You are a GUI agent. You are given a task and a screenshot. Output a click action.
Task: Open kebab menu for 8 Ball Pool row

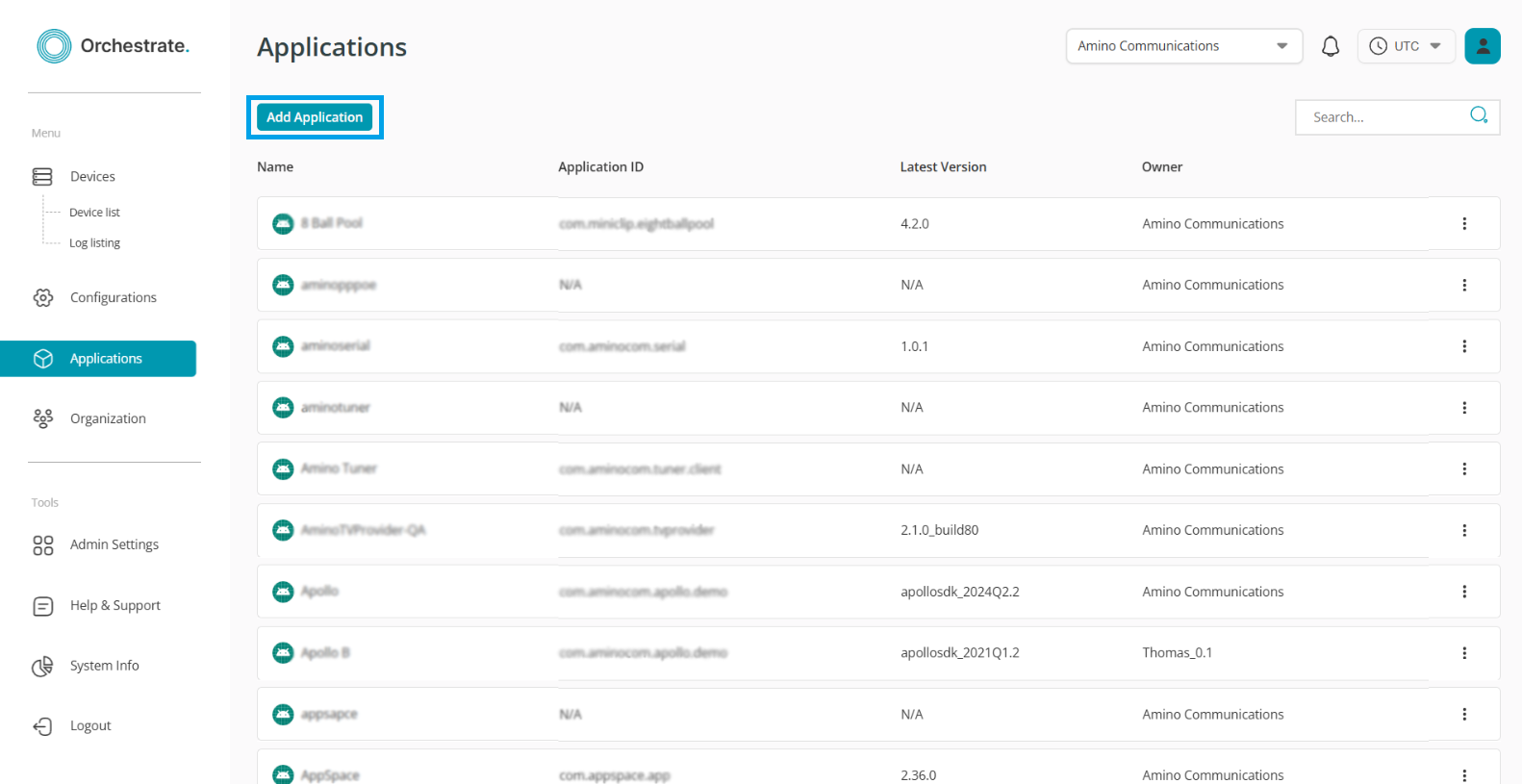coord(1464,224)
